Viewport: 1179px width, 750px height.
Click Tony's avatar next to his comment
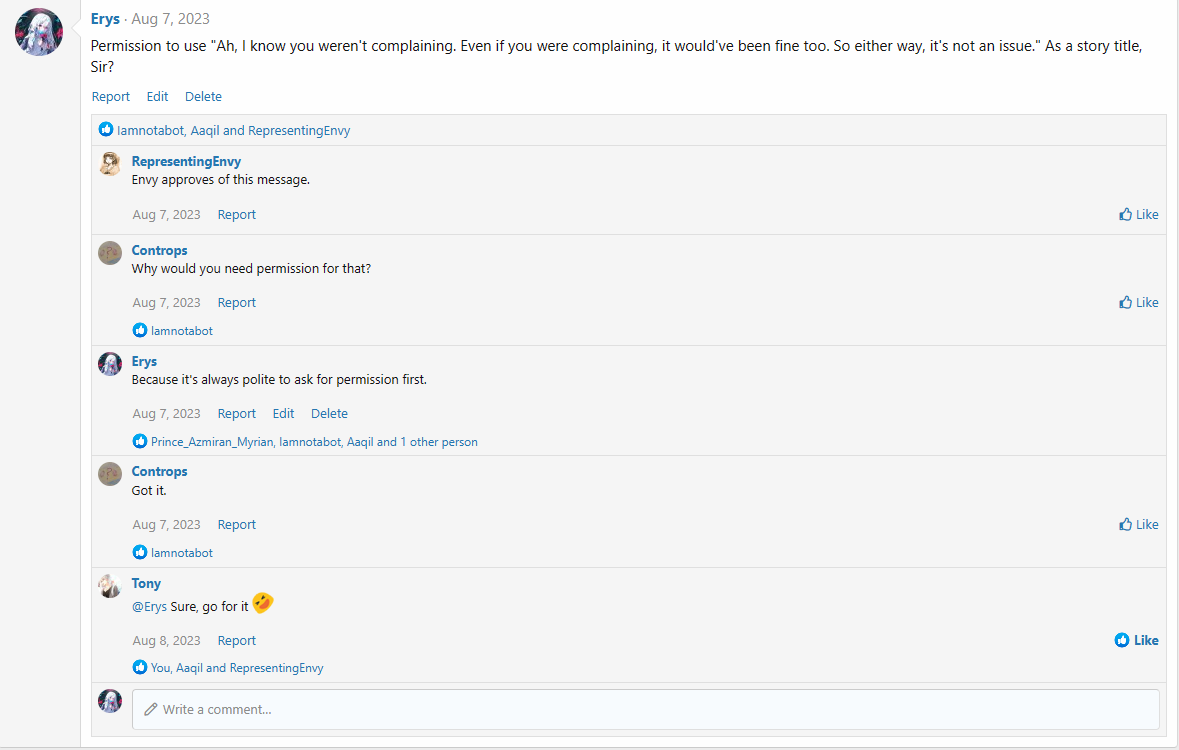point(110,586)
